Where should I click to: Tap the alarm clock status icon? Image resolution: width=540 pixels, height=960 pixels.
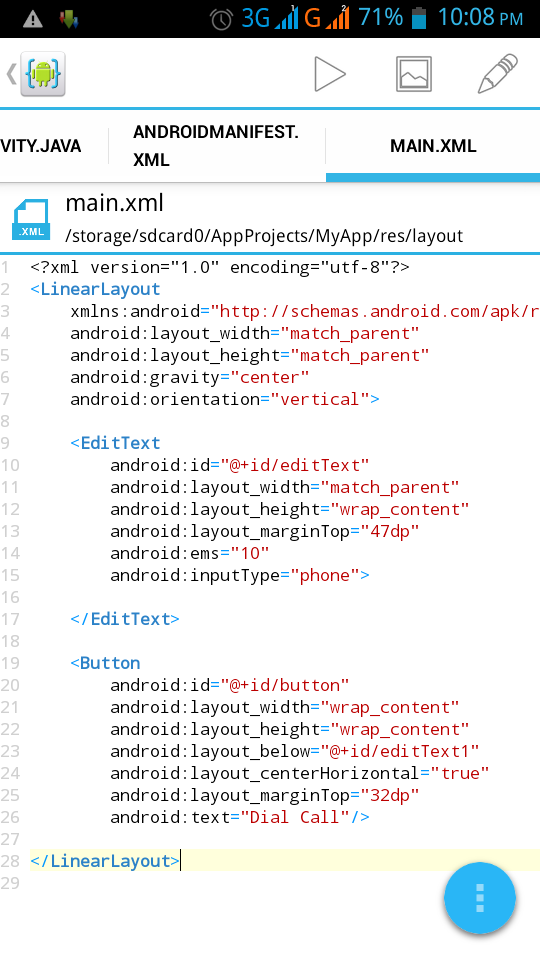[x=221, y=20]
